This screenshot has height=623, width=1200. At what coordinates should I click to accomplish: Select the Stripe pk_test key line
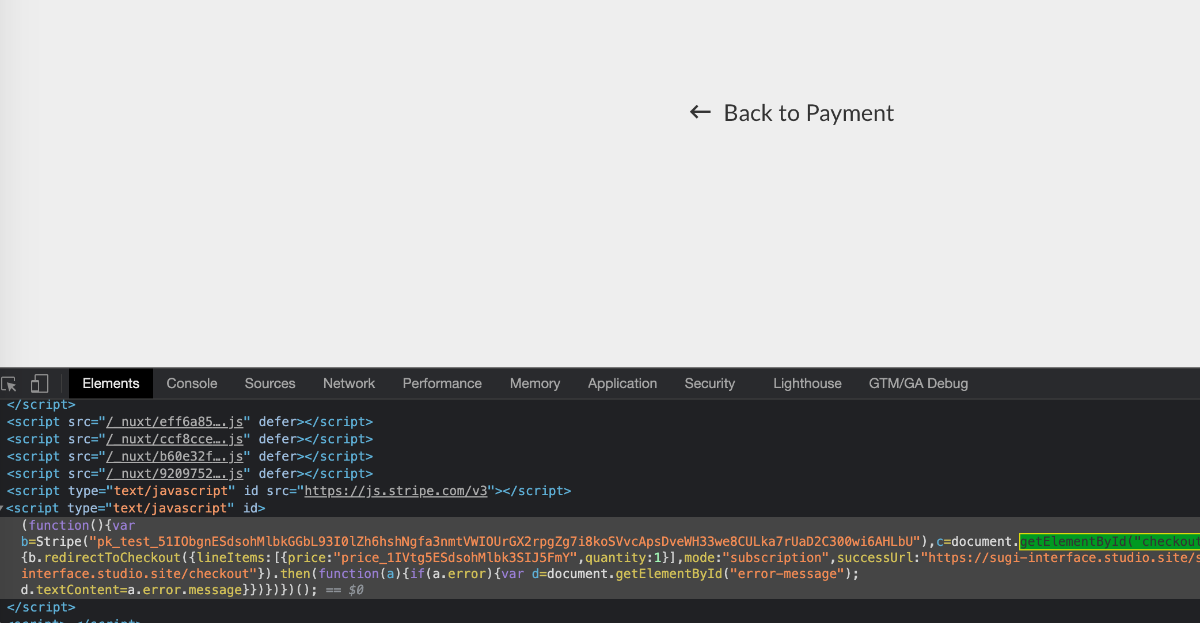point(610,542)
